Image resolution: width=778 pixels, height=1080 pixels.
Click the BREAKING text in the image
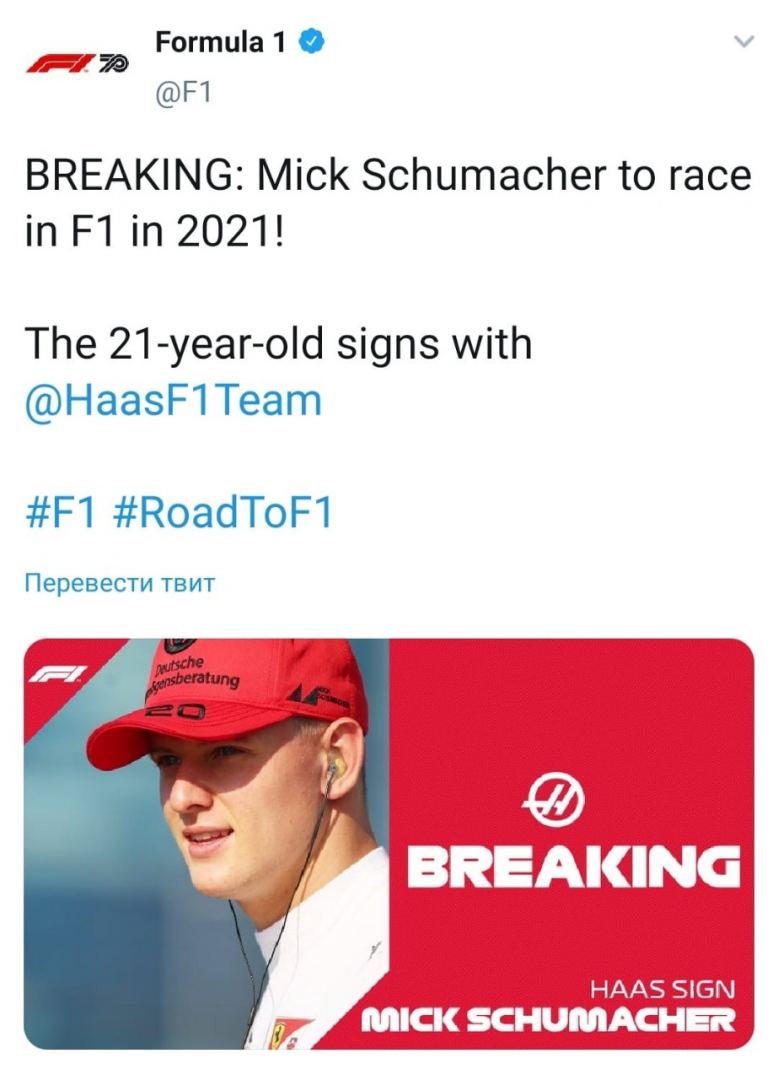pos(574,866)
